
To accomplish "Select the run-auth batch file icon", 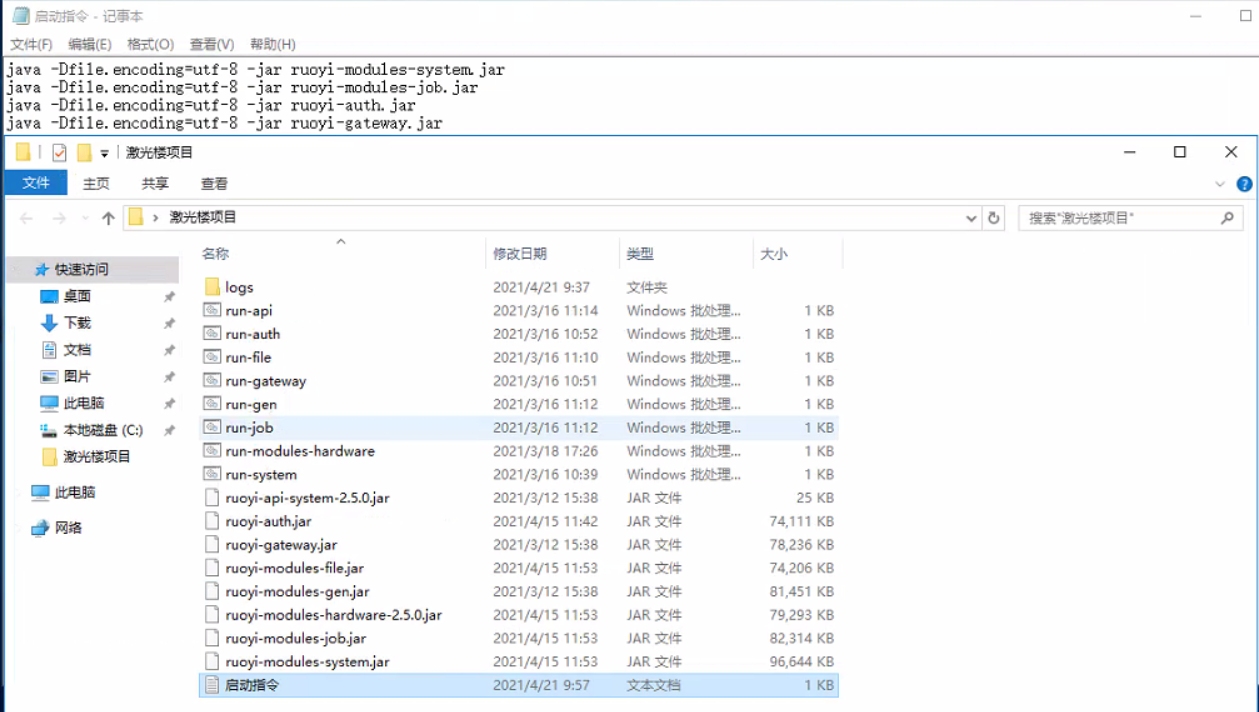I will (x=212, y=334).
